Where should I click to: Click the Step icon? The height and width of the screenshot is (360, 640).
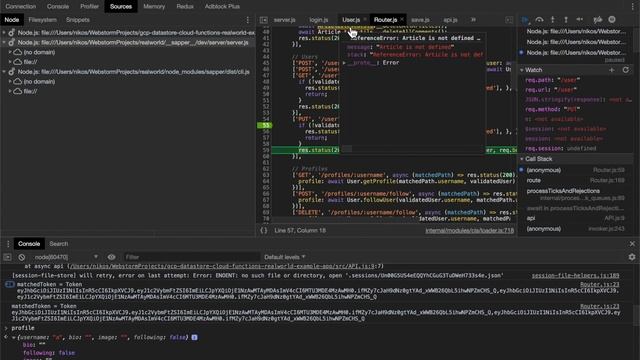point(580,20)
